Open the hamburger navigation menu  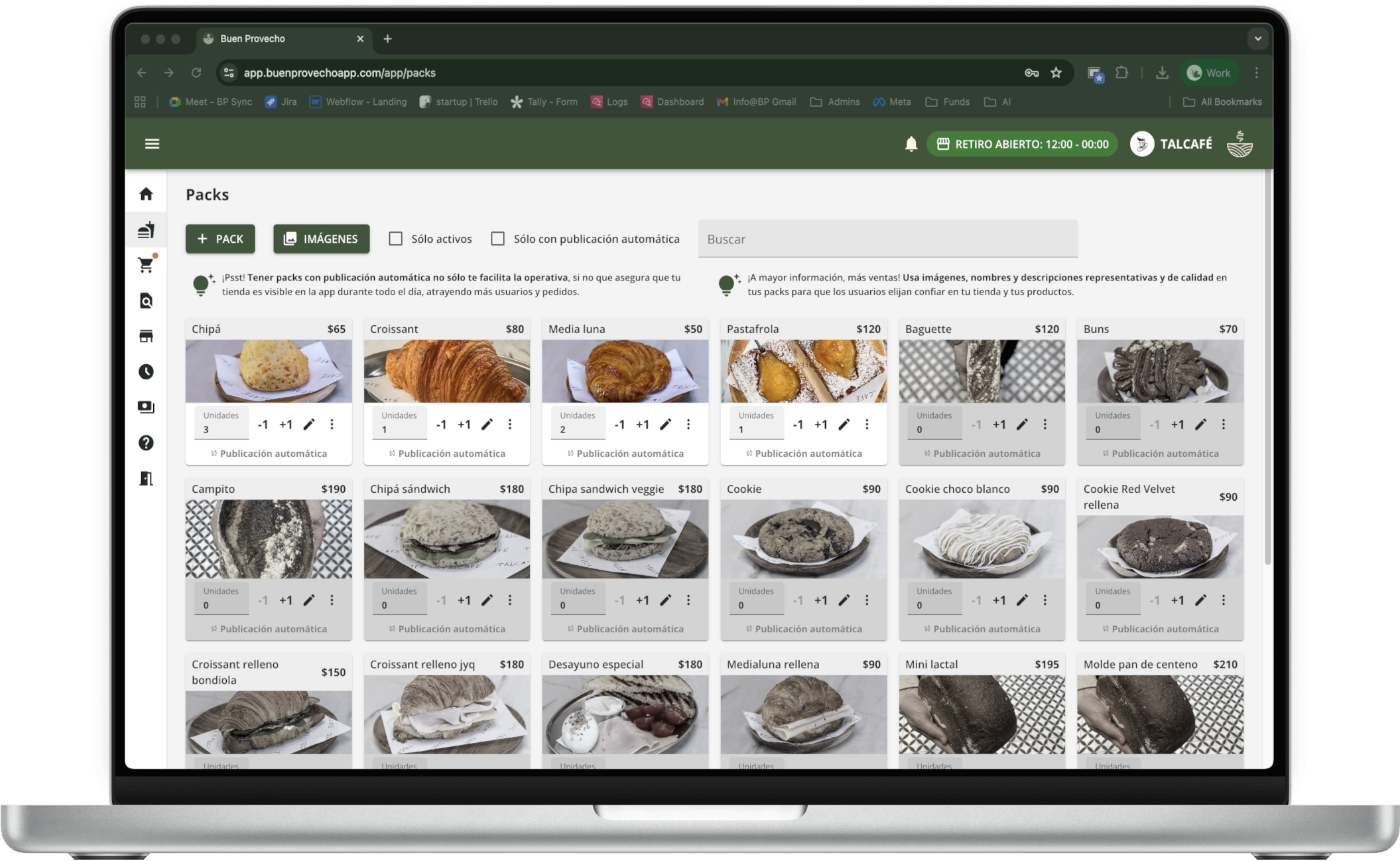coord(152,144)
